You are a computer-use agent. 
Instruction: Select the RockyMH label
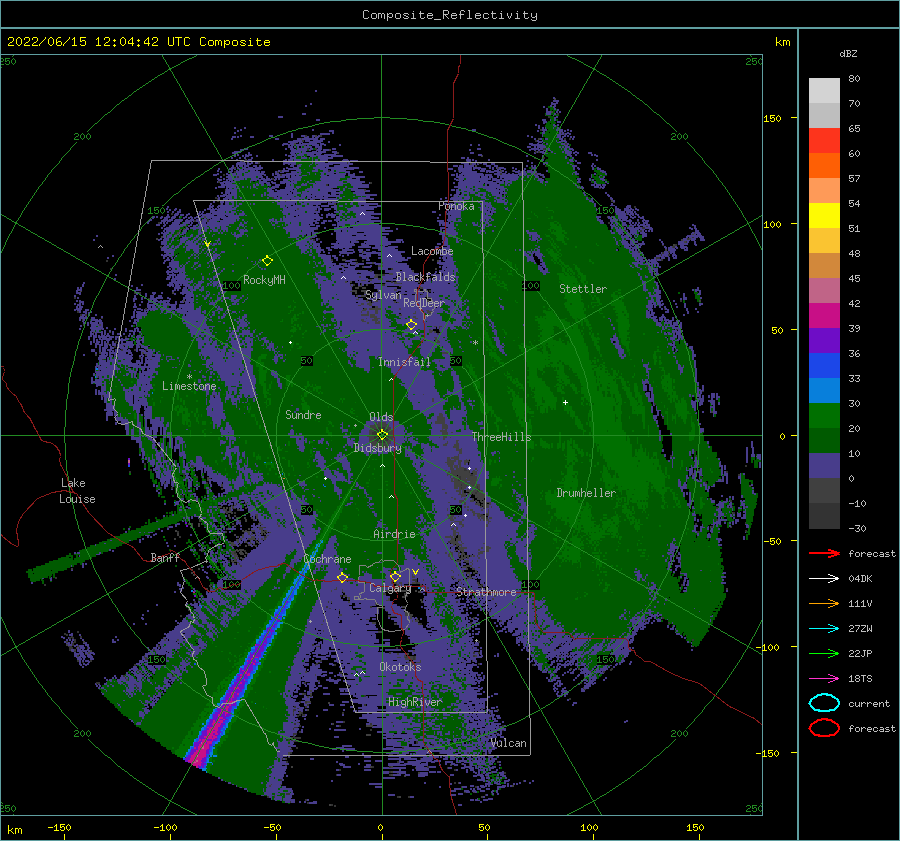pyautogui.click(x=264, y=280)
